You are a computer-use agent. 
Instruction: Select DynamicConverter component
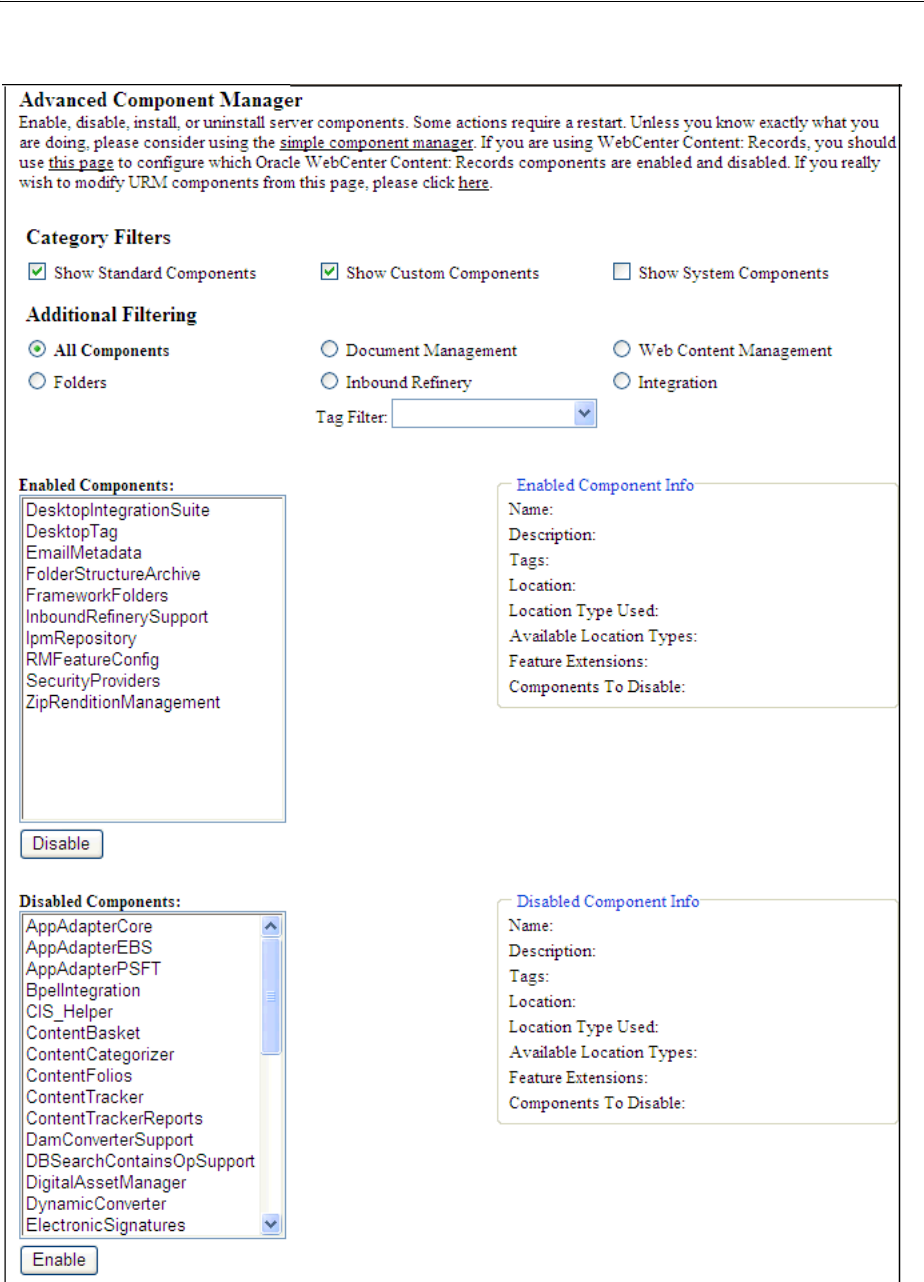[96, 1204]
